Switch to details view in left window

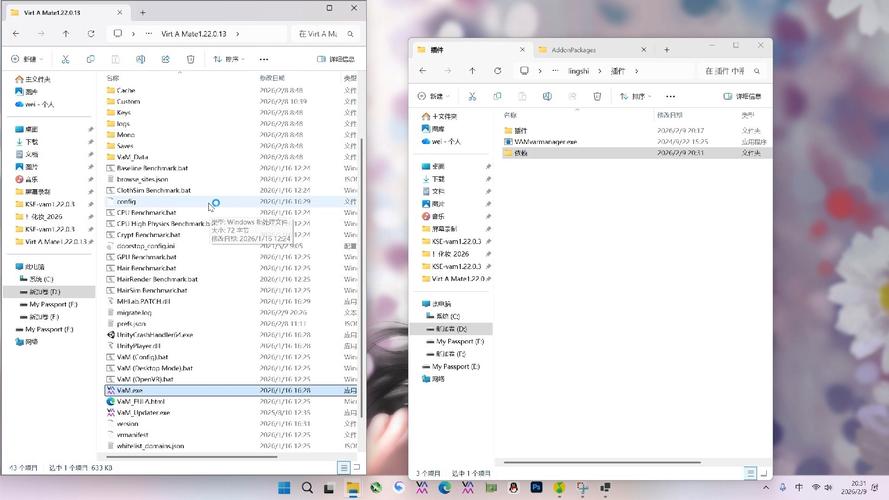(x=343, y=467)
